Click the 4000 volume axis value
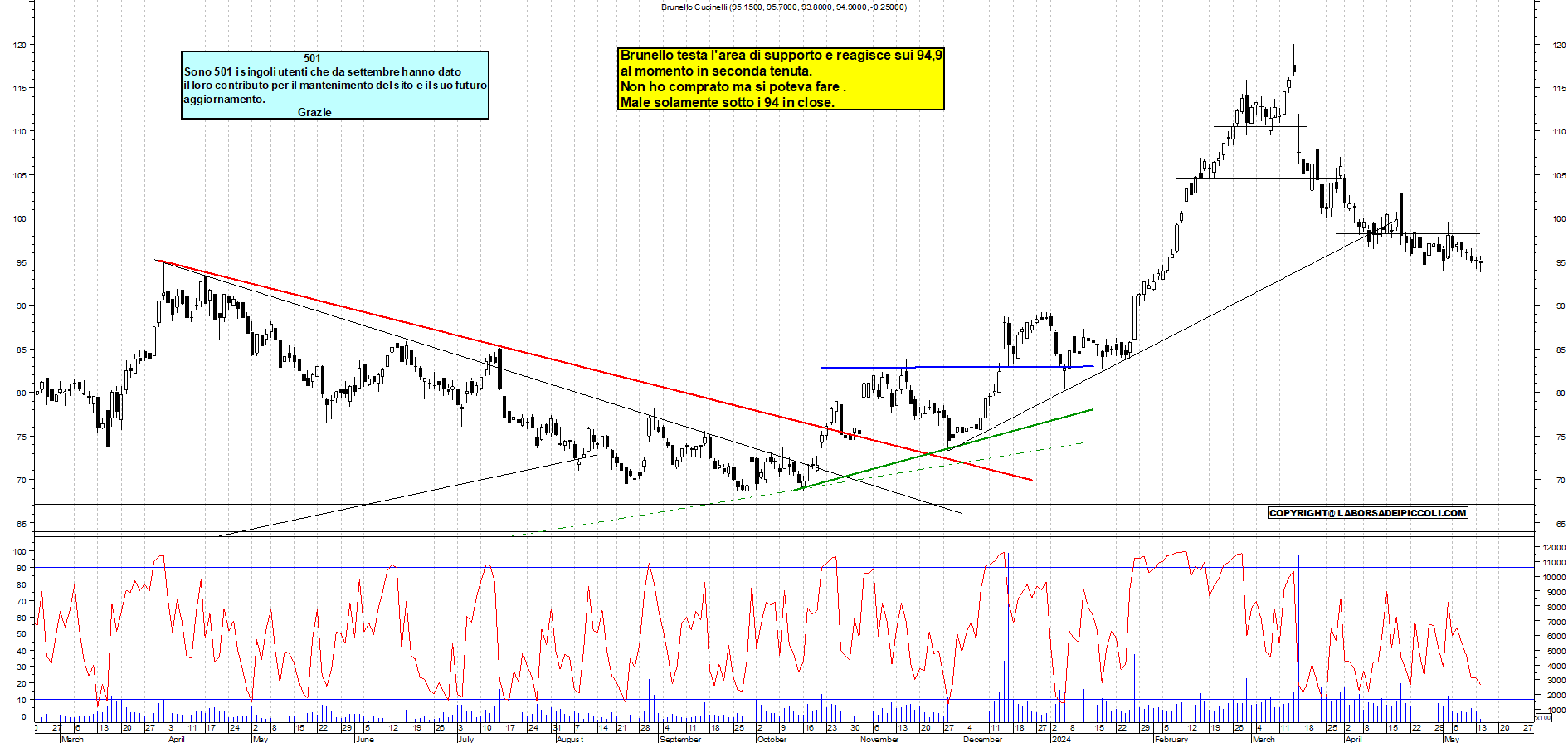This screenshot has width=1568, height=743. pyautogui.click(x=1556, y=666)
